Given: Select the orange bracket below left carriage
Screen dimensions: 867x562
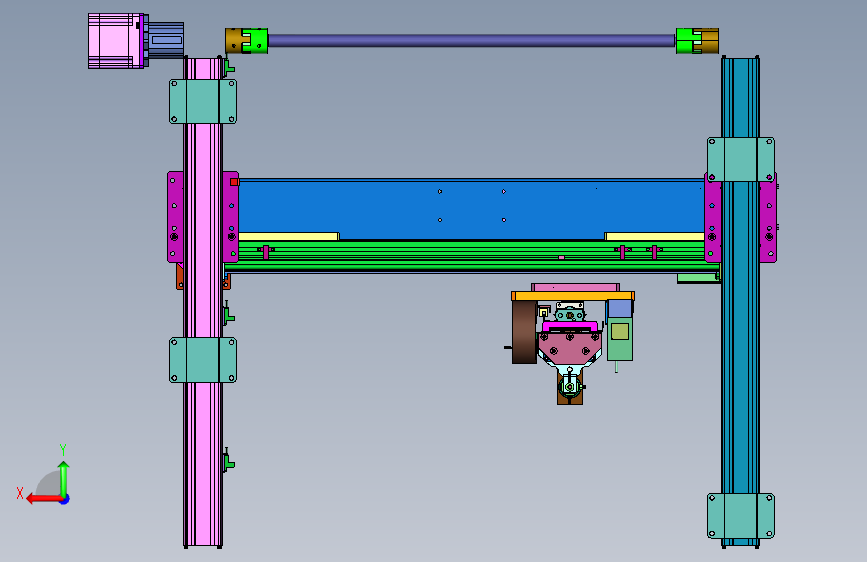Looking at the screenshot, I should [179, 276].
